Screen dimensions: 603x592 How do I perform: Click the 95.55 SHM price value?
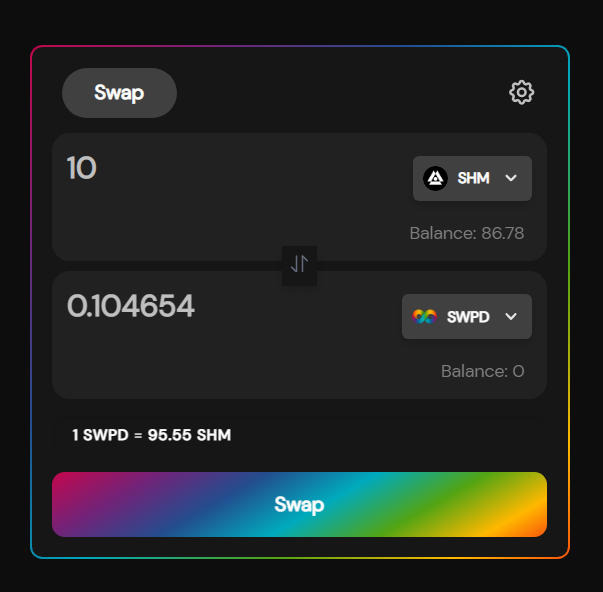189,435
